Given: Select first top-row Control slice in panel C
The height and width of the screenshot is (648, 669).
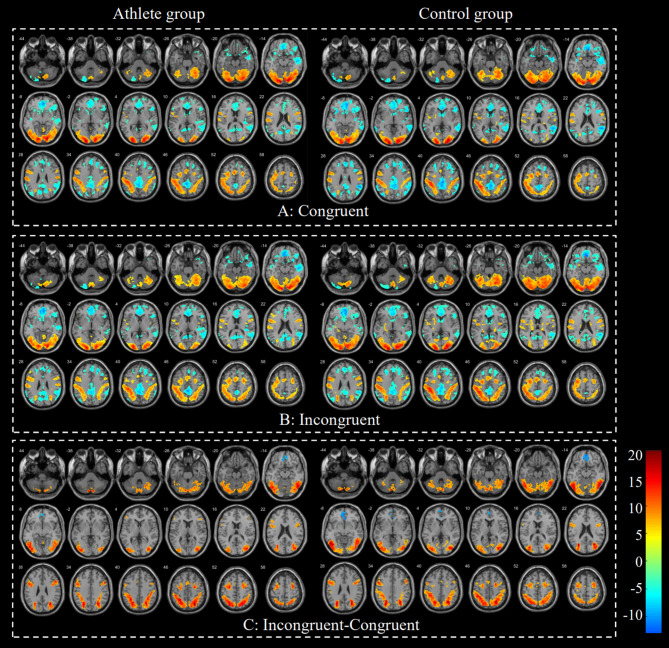Looking at the screenshot, I should [x=344, y=474].
